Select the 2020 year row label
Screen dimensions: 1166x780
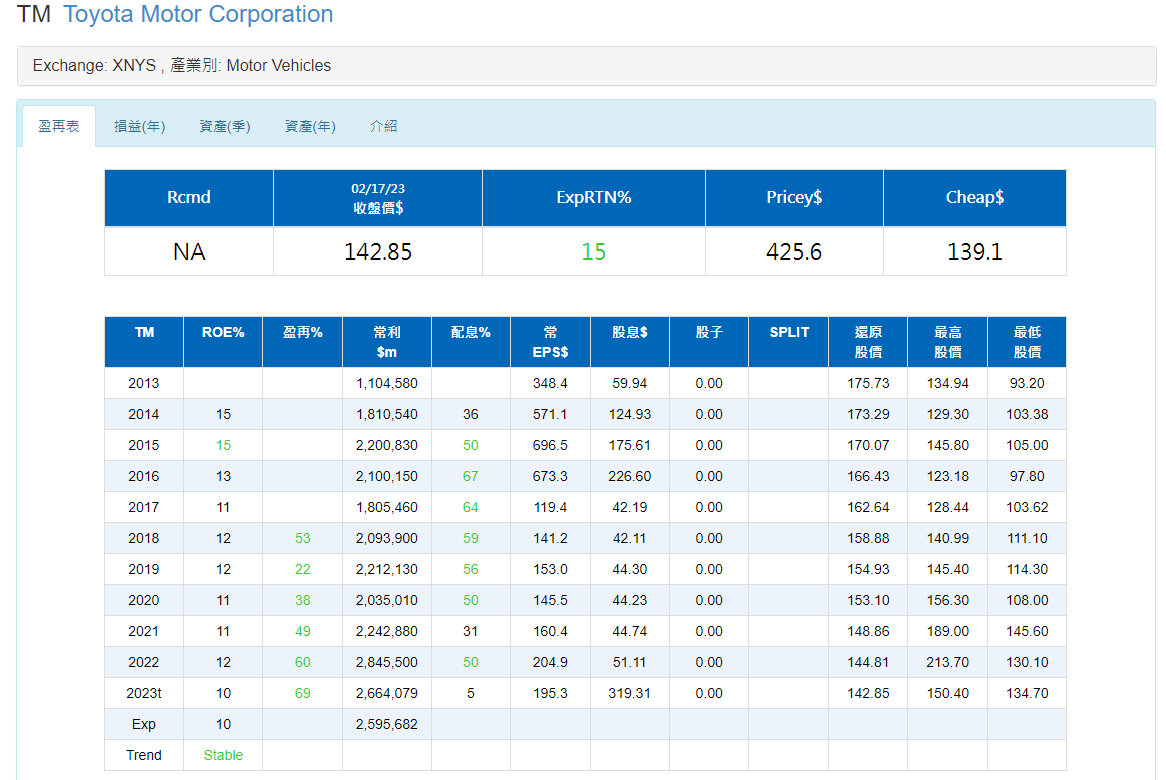[144, 600]
